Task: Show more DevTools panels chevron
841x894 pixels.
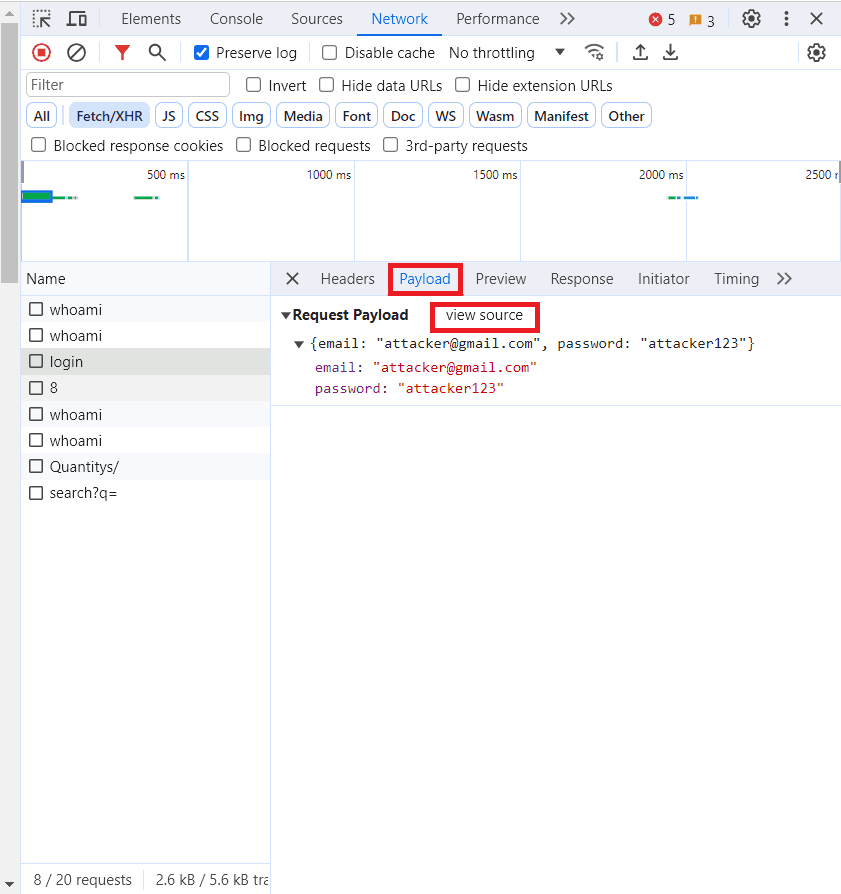Action: [567, 19]
